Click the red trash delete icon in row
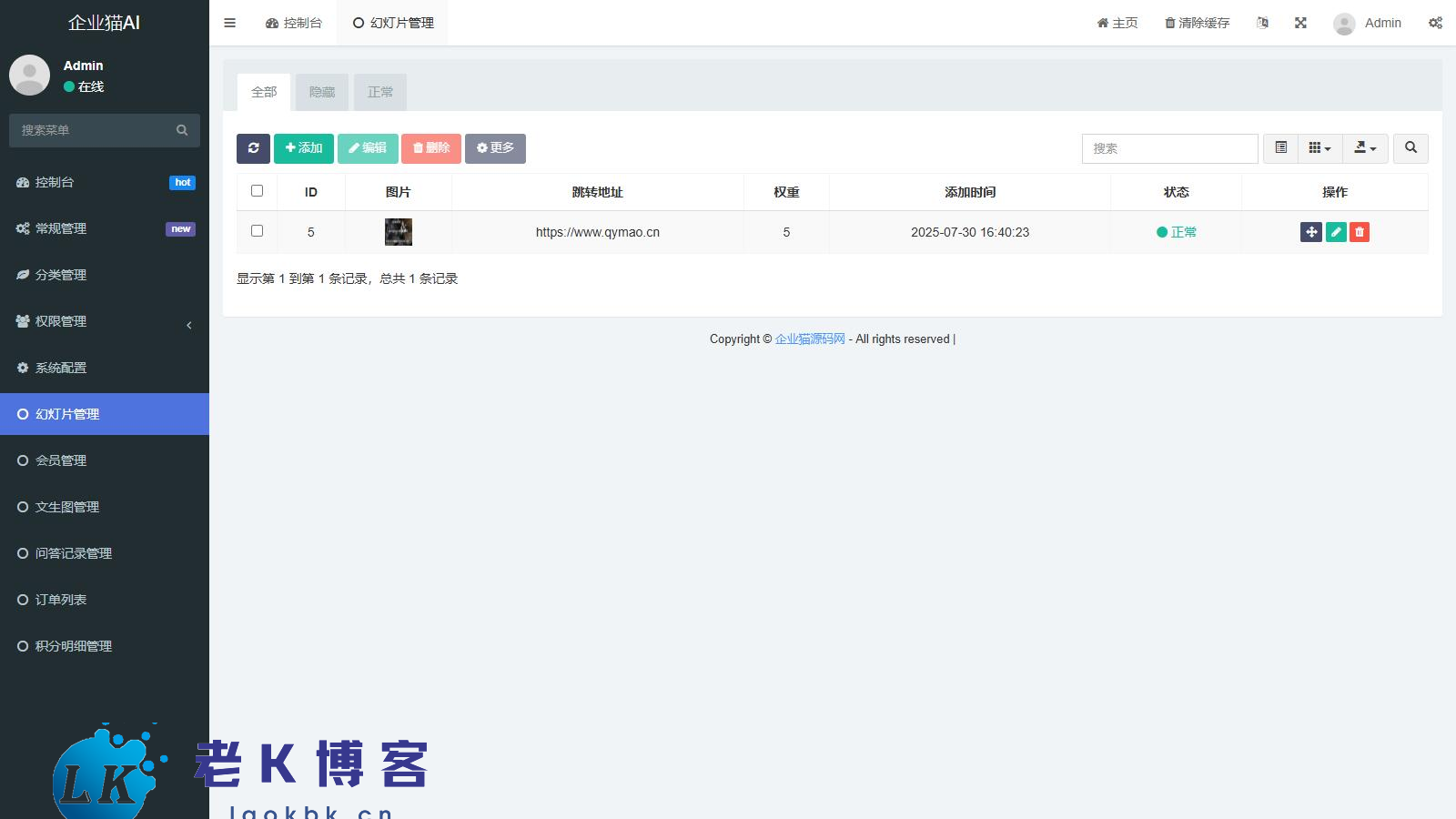 pos(1360,232)
